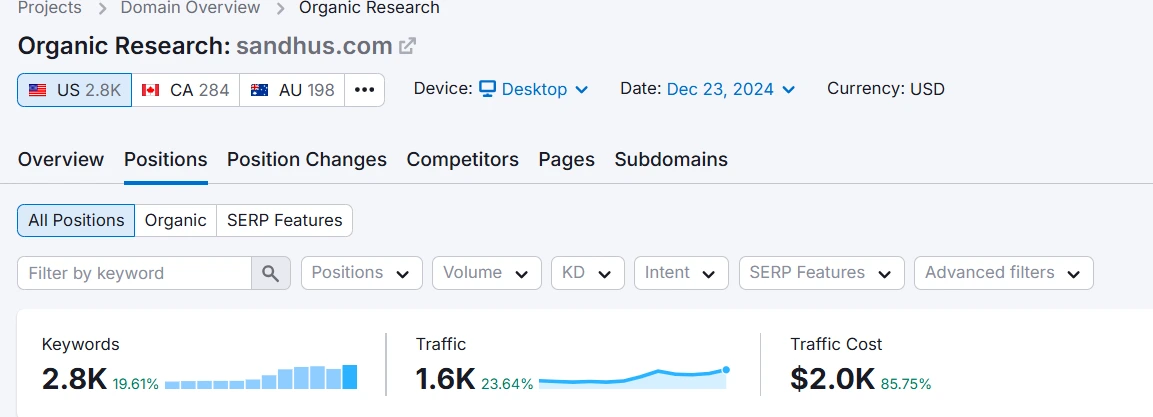Screen dimensions: 1153x417
Task: Click the Keywords 2.8K value
Action: pyautogui.click(x=74, y=379)
